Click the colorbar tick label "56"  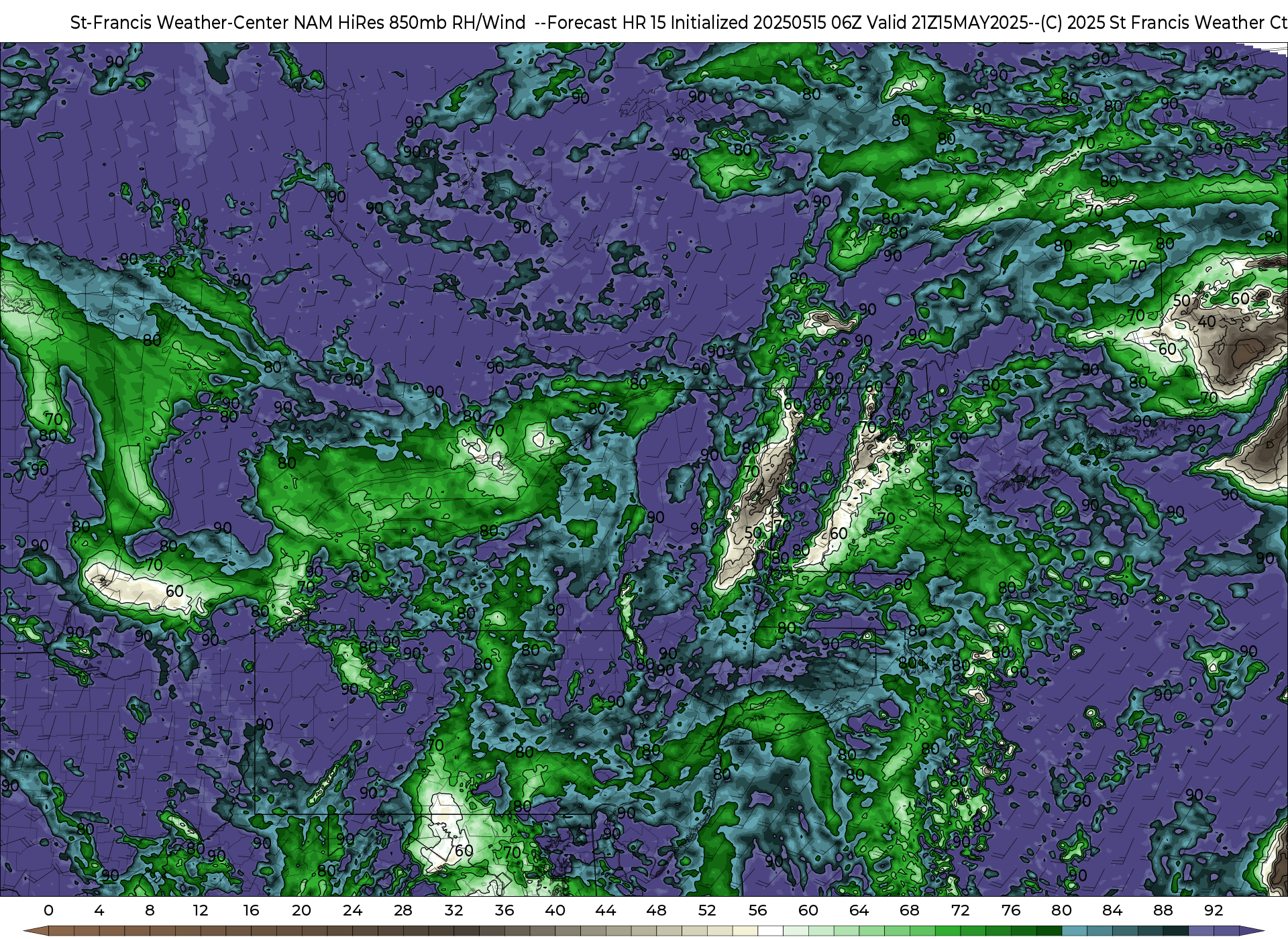(x=757, y=910)
